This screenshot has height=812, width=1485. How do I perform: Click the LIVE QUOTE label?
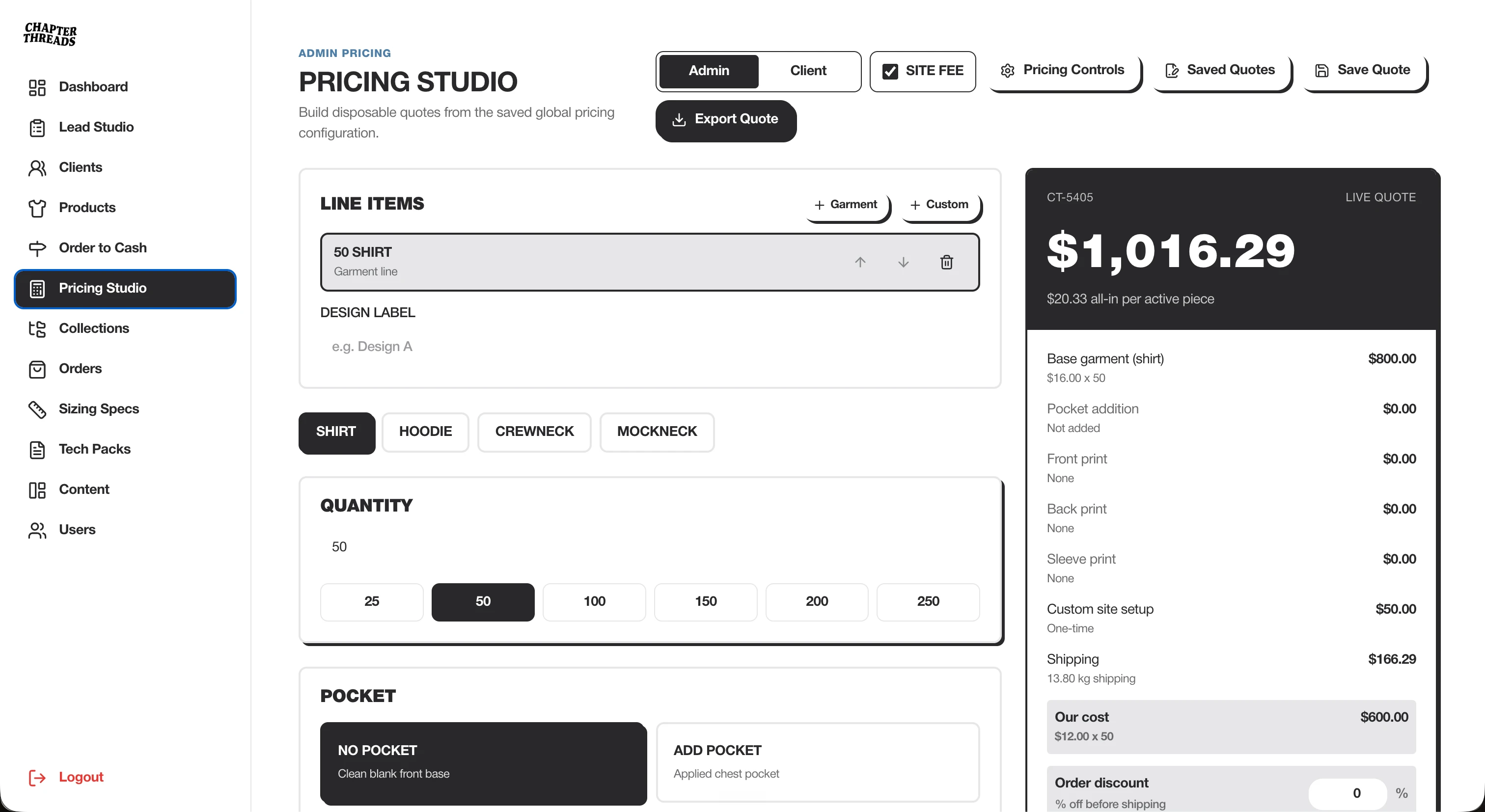coord(1381,198)
